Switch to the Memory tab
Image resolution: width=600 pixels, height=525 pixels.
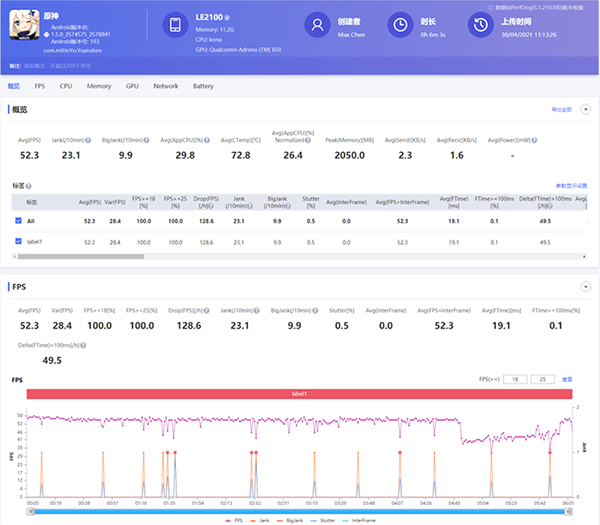(98, 87)
